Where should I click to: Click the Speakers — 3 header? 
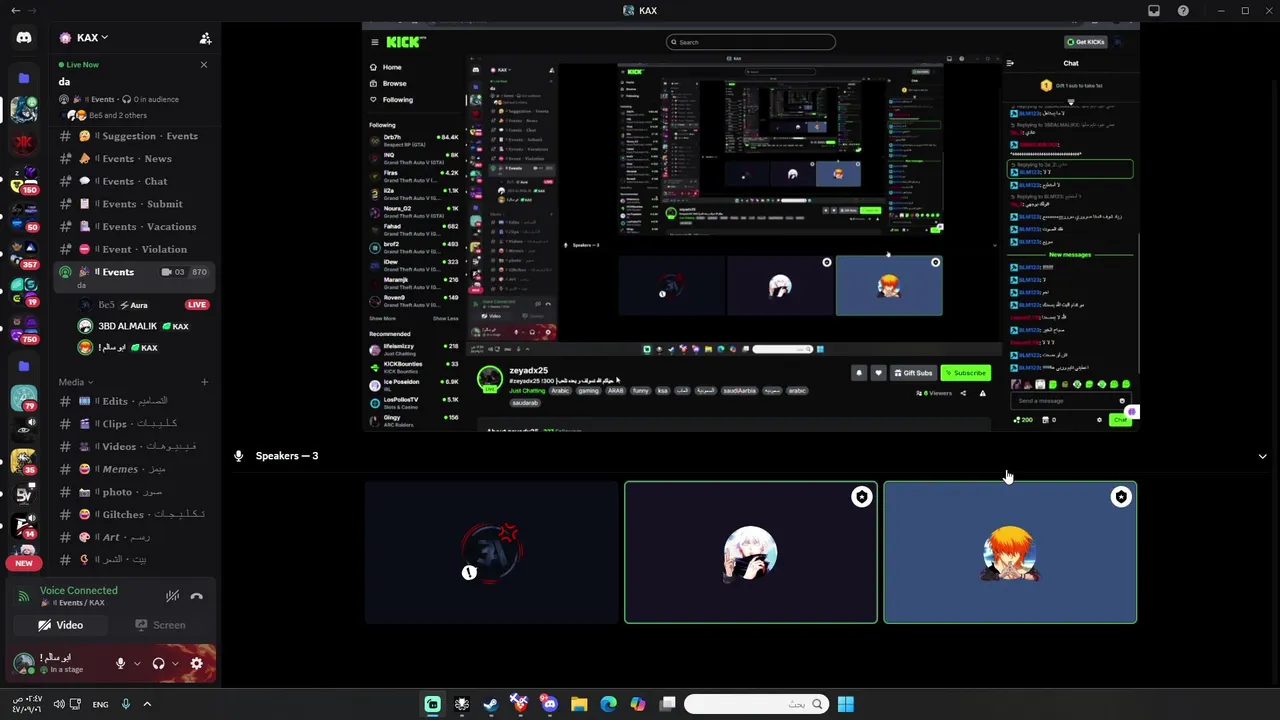[x=286, y=456]
